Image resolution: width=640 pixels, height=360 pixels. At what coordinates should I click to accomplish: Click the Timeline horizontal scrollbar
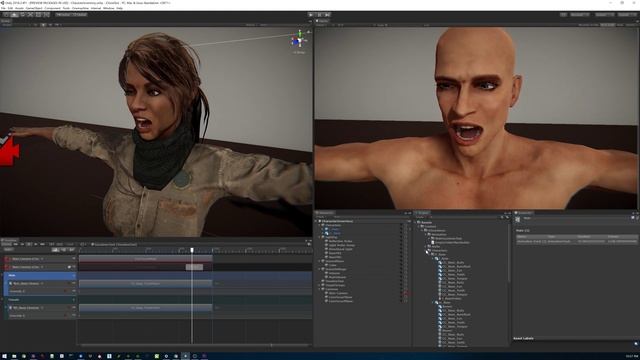click(176, 345)
